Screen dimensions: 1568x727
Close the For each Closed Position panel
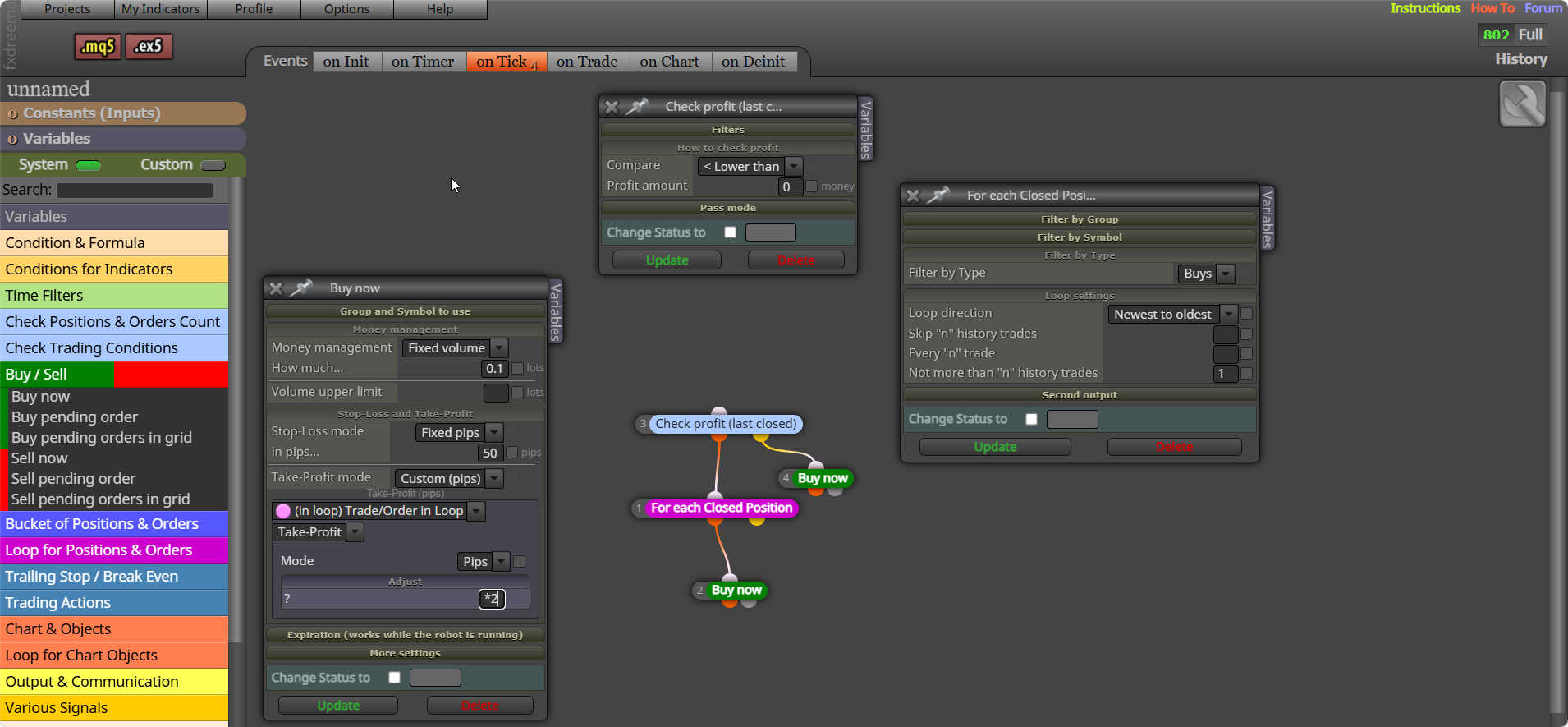point(913,196)
